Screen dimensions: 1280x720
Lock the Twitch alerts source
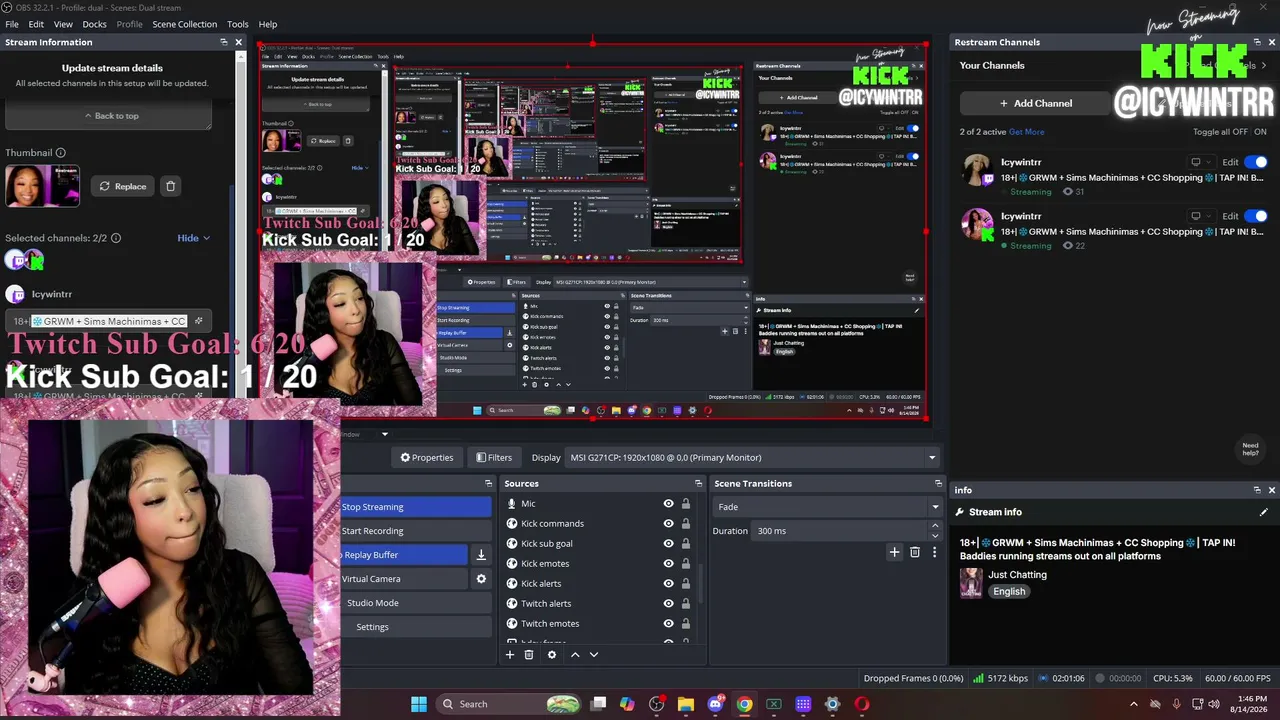[685, 604]
